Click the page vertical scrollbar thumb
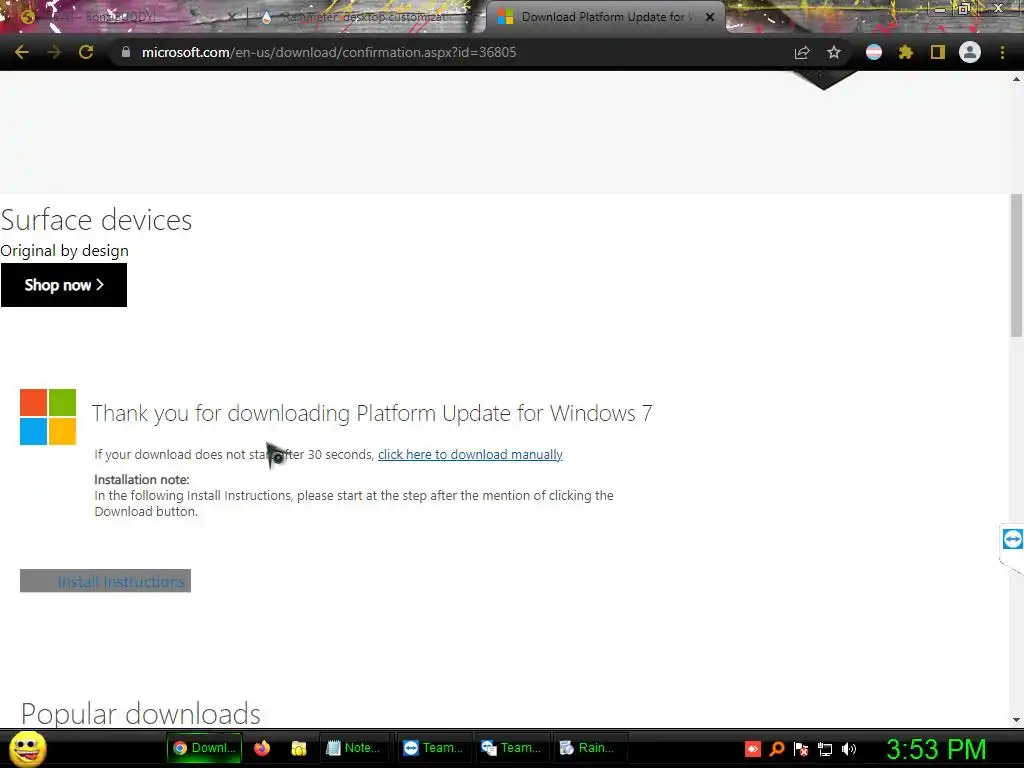This screenshot has width=1024, height=768. pyautogui.click(x=1016, y=264)
